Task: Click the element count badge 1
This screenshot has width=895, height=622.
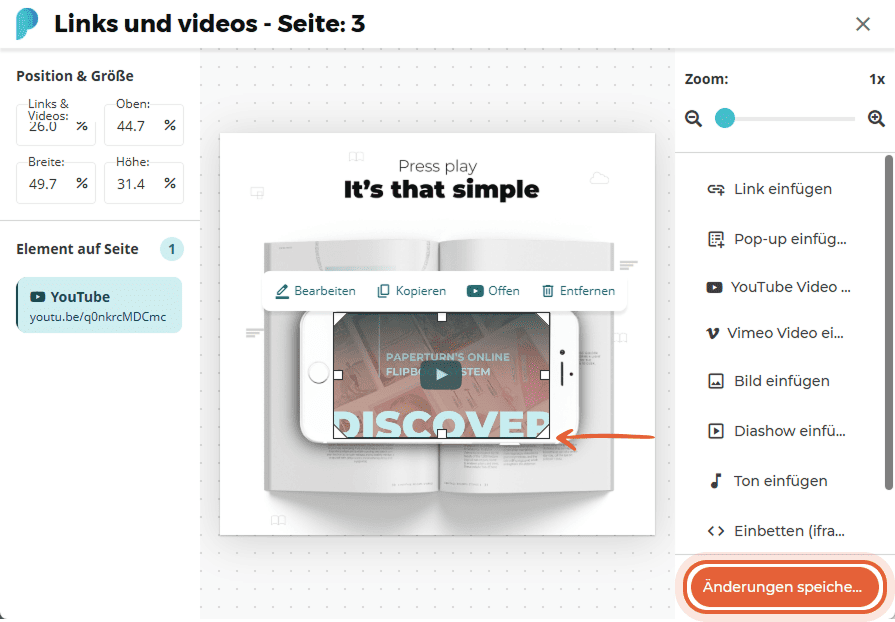Action: [171, 249]
